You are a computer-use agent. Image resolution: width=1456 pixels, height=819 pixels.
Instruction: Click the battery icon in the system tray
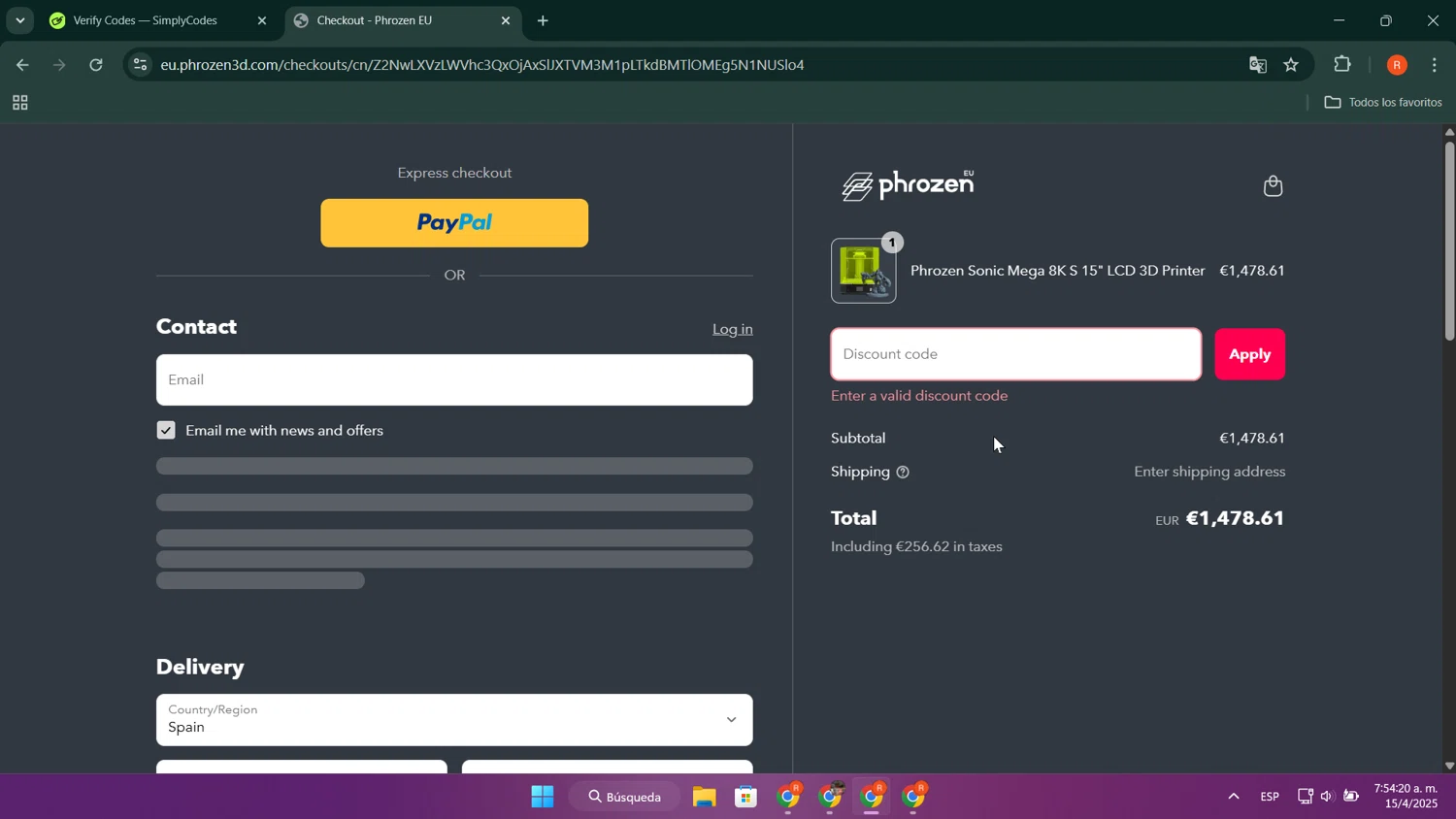(x=1350, y=797)
